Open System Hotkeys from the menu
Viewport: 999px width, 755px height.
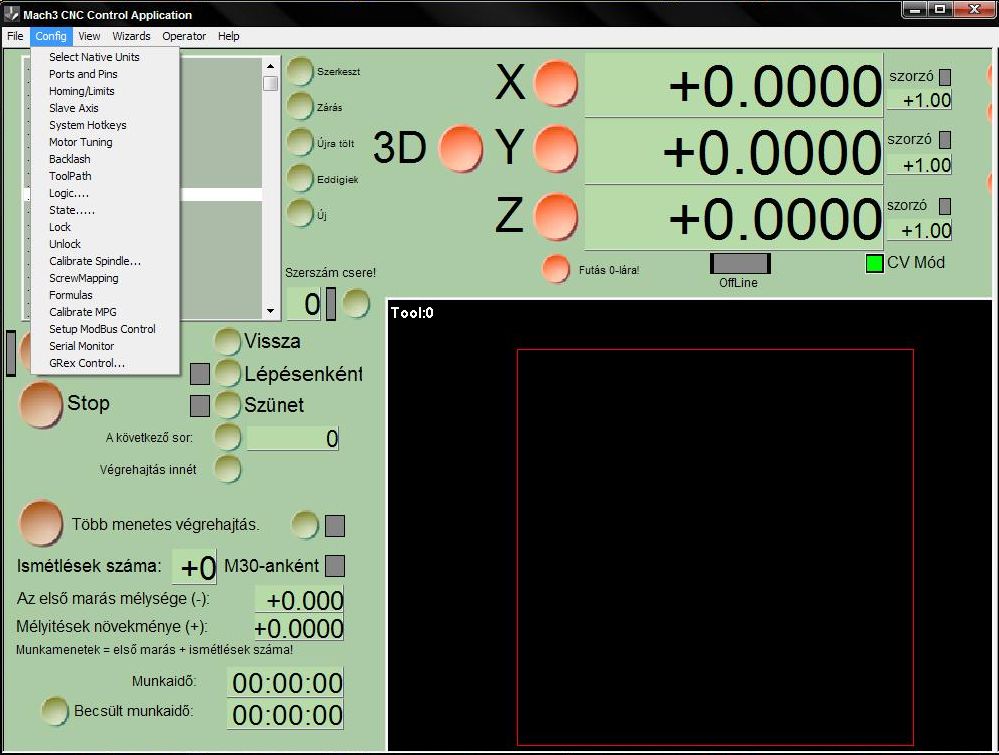(x=104, y=125)
